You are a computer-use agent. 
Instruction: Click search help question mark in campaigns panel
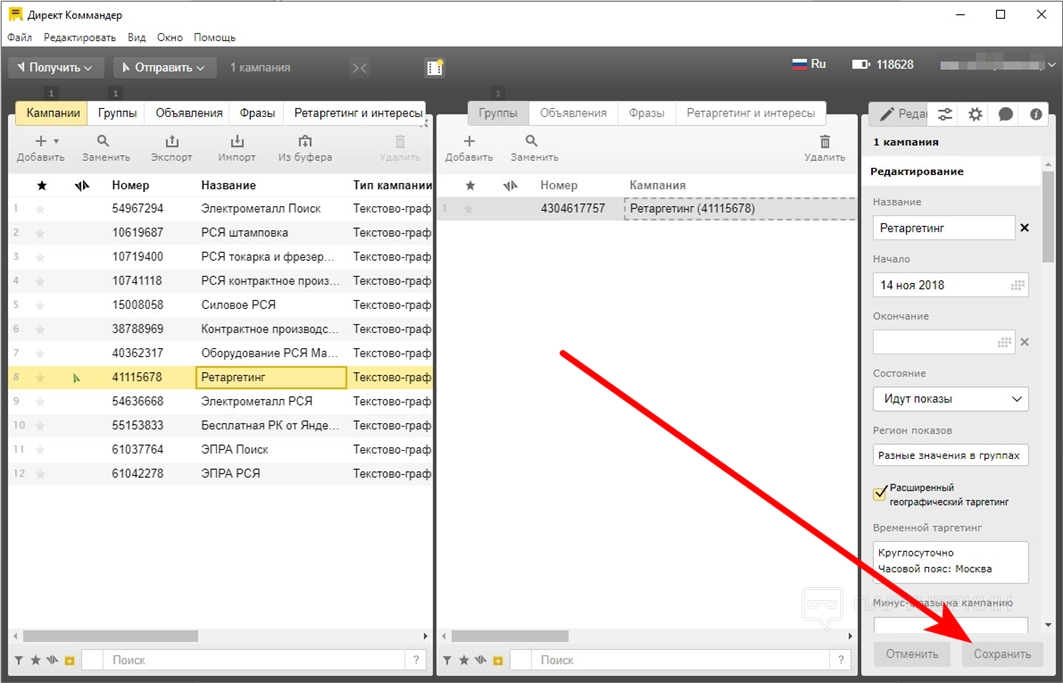416,659
